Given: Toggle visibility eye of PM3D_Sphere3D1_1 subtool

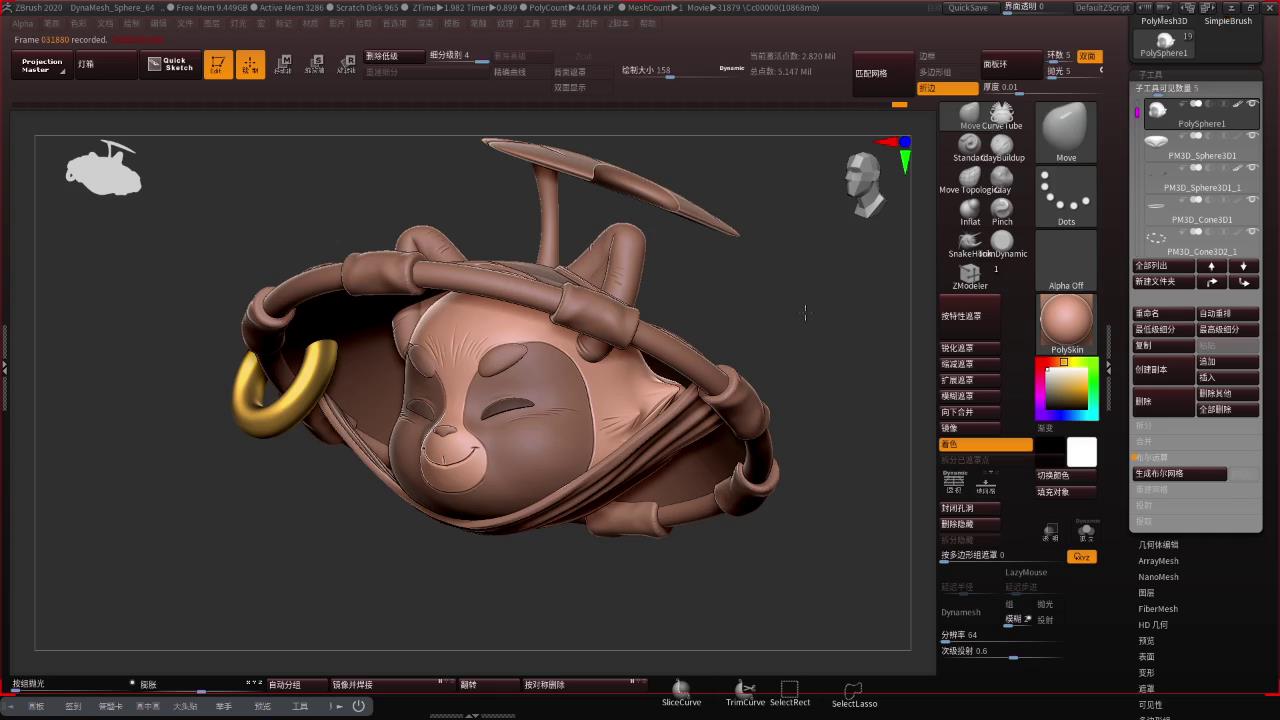Looking at the screenshot, I should [1252, 168].
